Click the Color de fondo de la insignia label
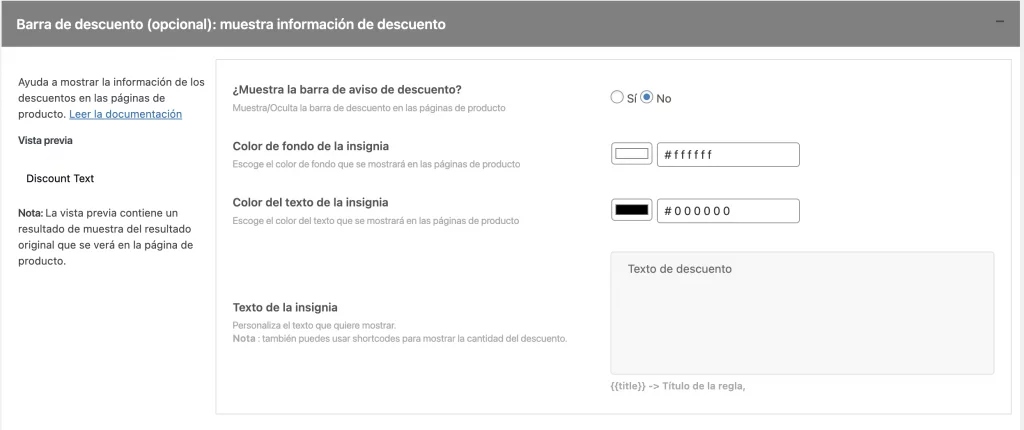The image size is (1024, 430). pos(310,146)
